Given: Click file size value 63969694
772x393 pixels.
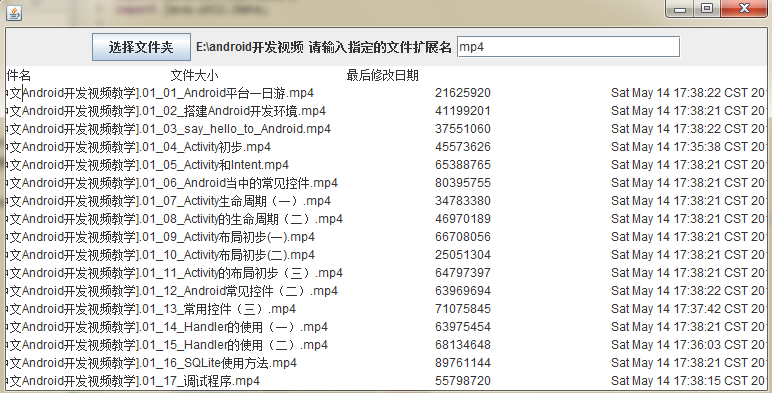Looking at the screenshot, I should tap(463, 291).
